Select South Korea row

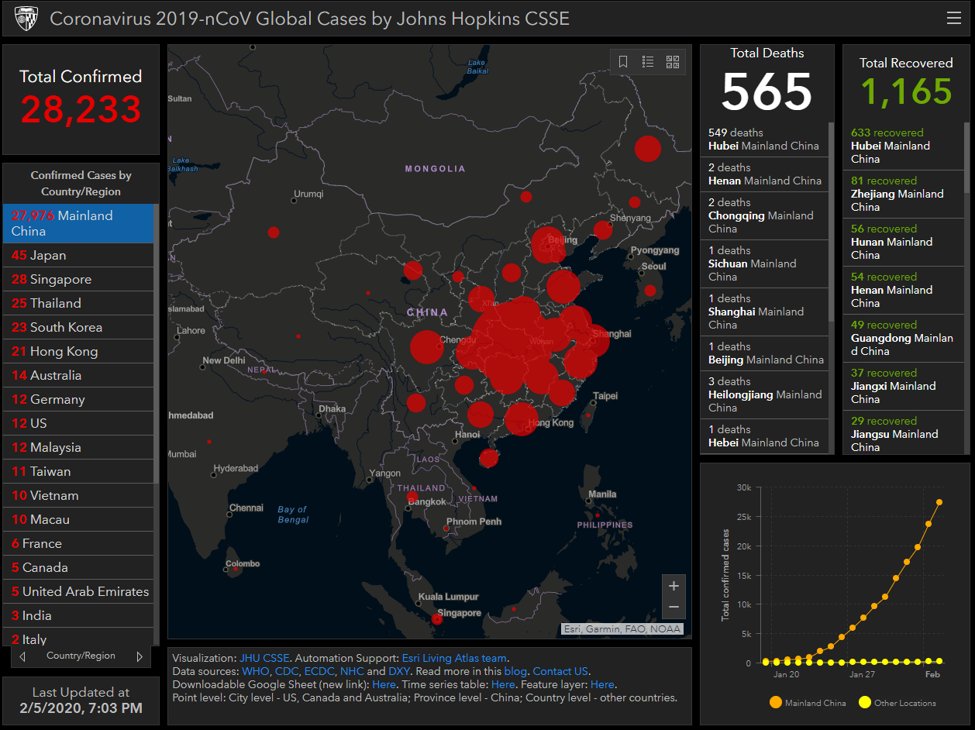click(x=78, y=327)
